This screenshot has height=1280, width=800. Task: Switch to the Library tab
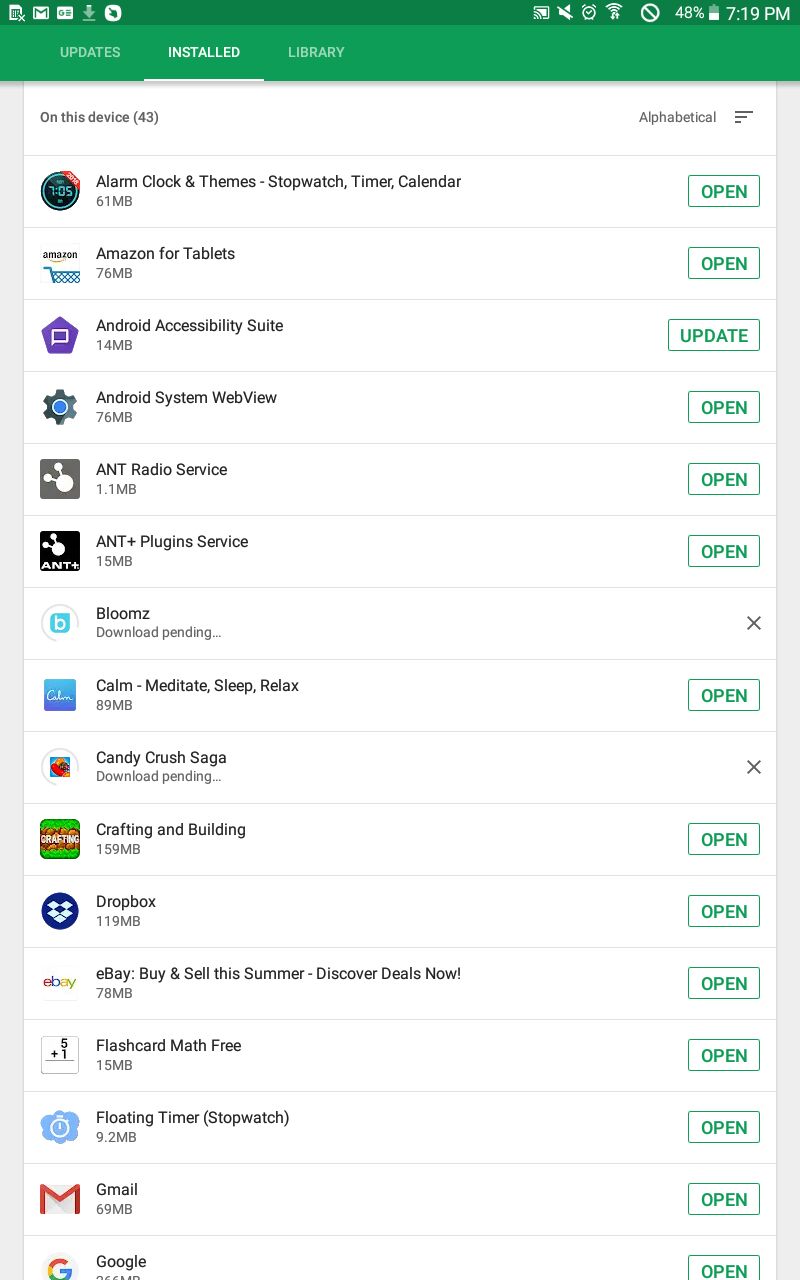click(x=316, y=52)
